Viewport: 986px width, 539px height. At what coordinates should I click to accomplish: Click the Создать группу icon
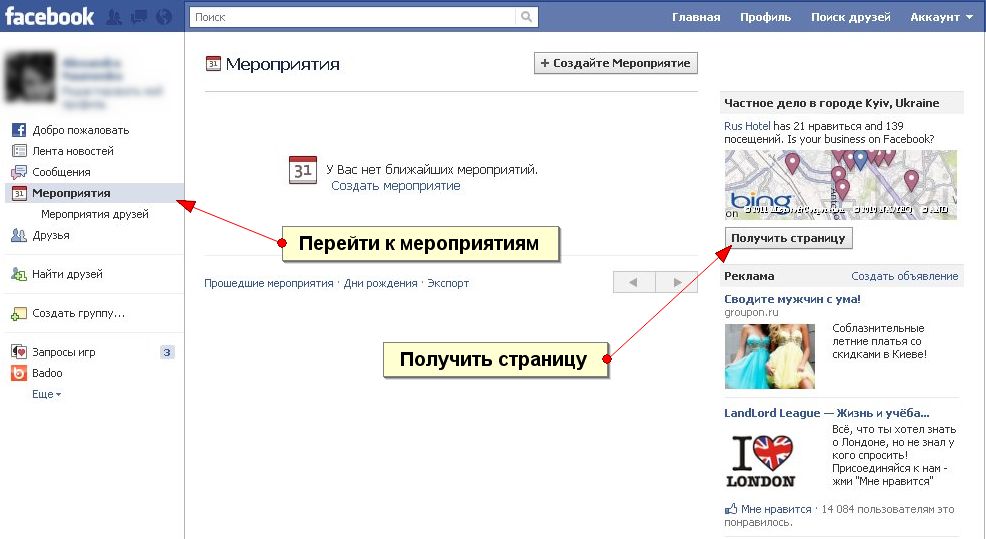(19, 313)
